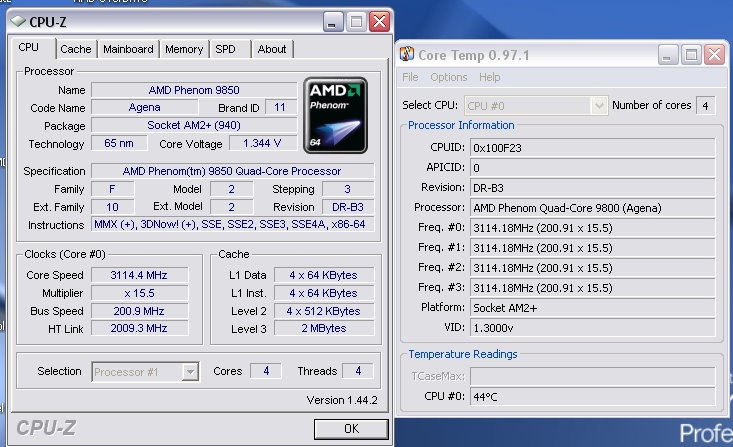
Task: Click the Revision DR-B3 field in Core Temp
Action: (592, 188)
